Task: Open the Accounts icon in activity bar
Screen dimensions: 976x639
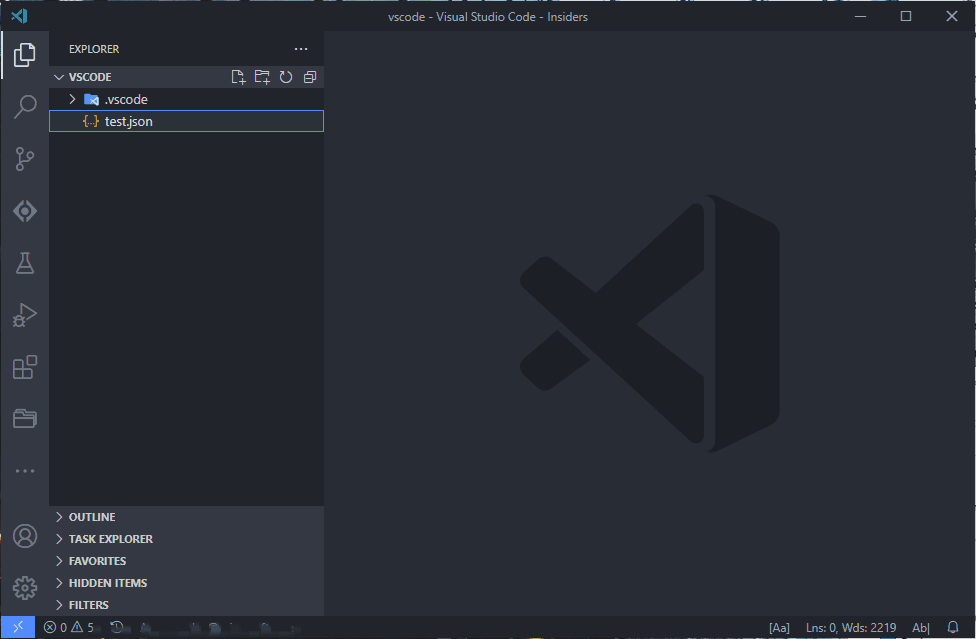Action: point(24,536)
